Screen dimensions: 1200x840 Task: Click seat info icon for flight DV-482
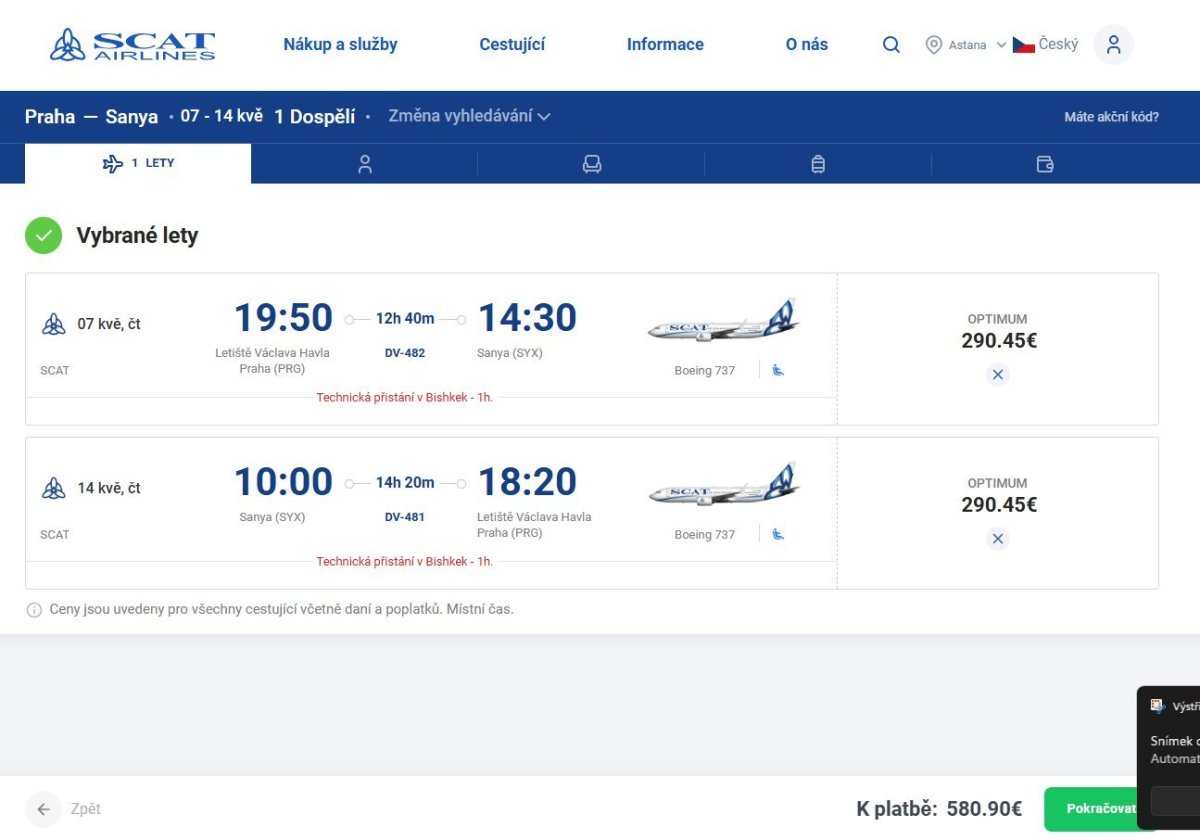coord(778,370)
